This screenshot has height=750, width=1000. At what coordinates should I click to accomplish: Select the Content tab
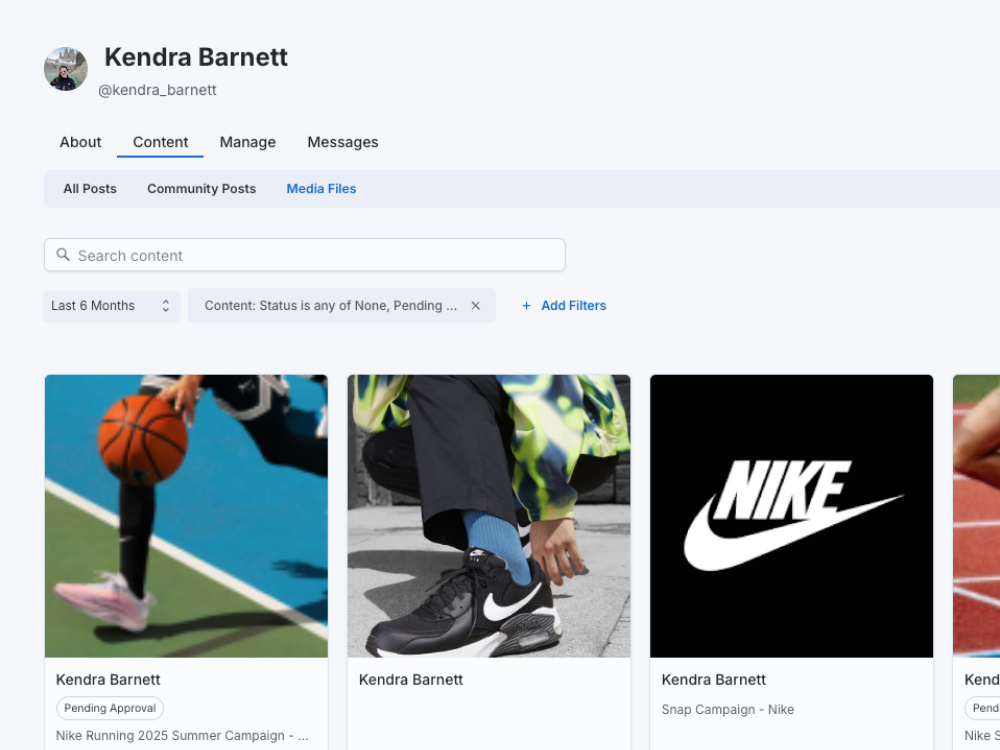[160, 142]
